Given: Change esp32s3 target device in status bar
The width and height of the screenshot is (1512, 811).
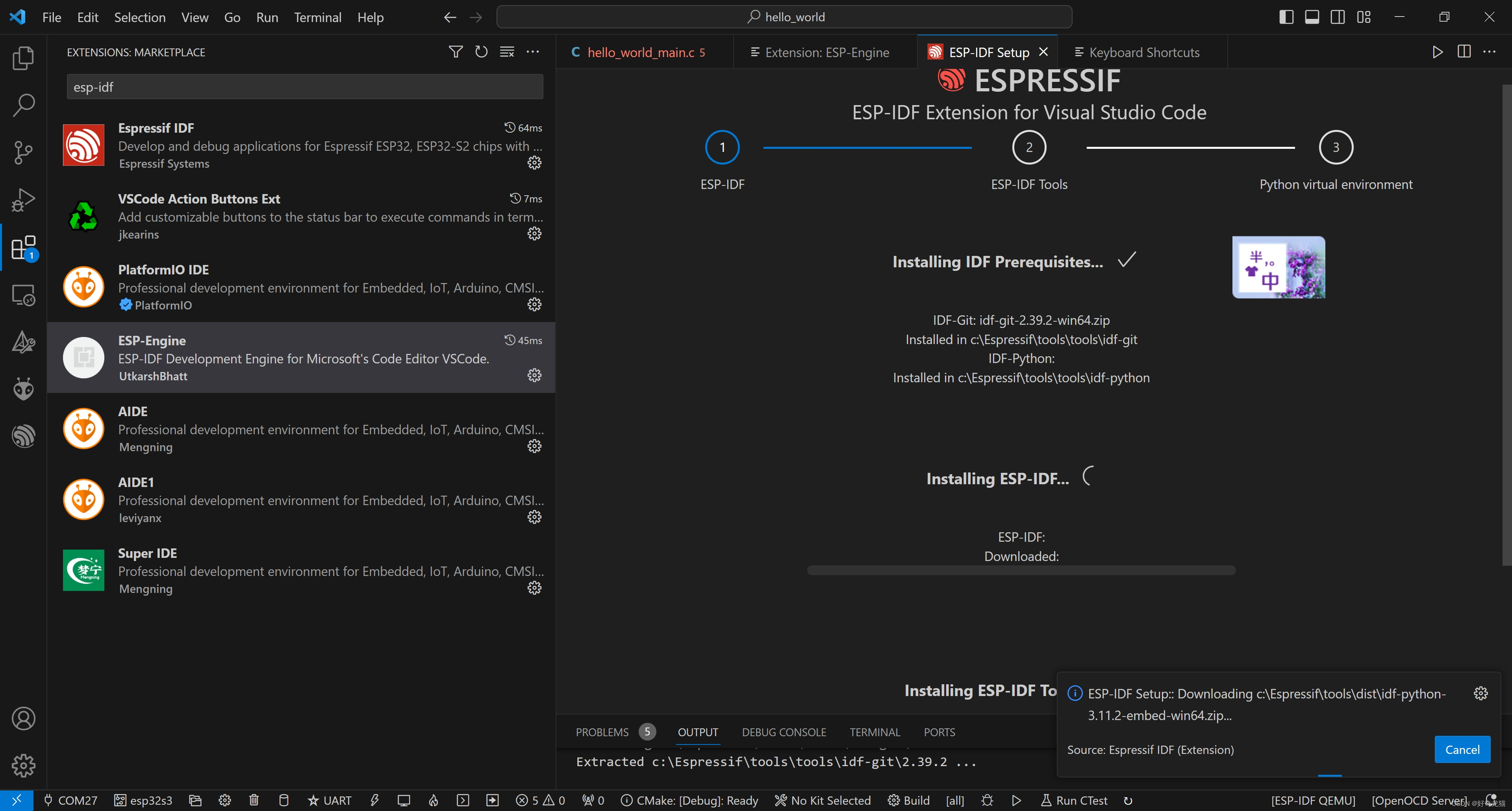Looking at the screenshot, I should click(x=143, y=800).
